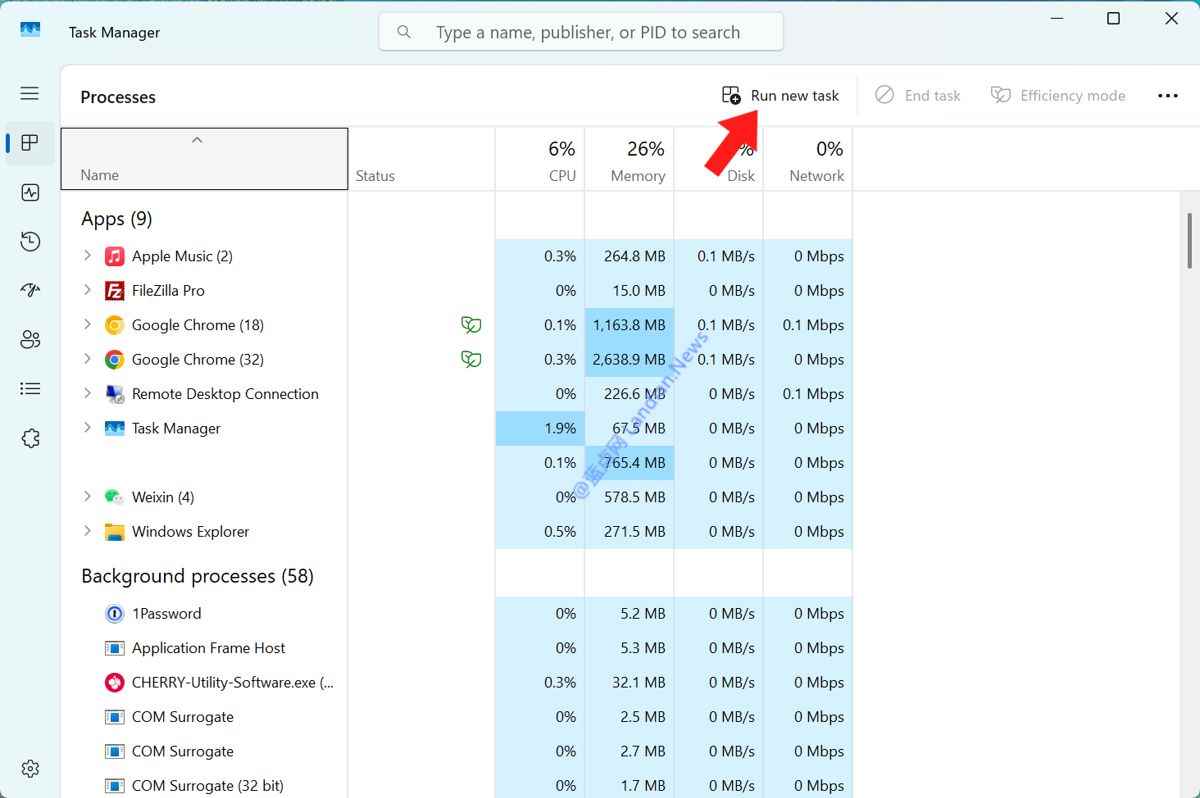Open Task Manager settings gear
The height and width of the screenshot is (798, 1200).
pyautogui.click(x=30, y=768)
